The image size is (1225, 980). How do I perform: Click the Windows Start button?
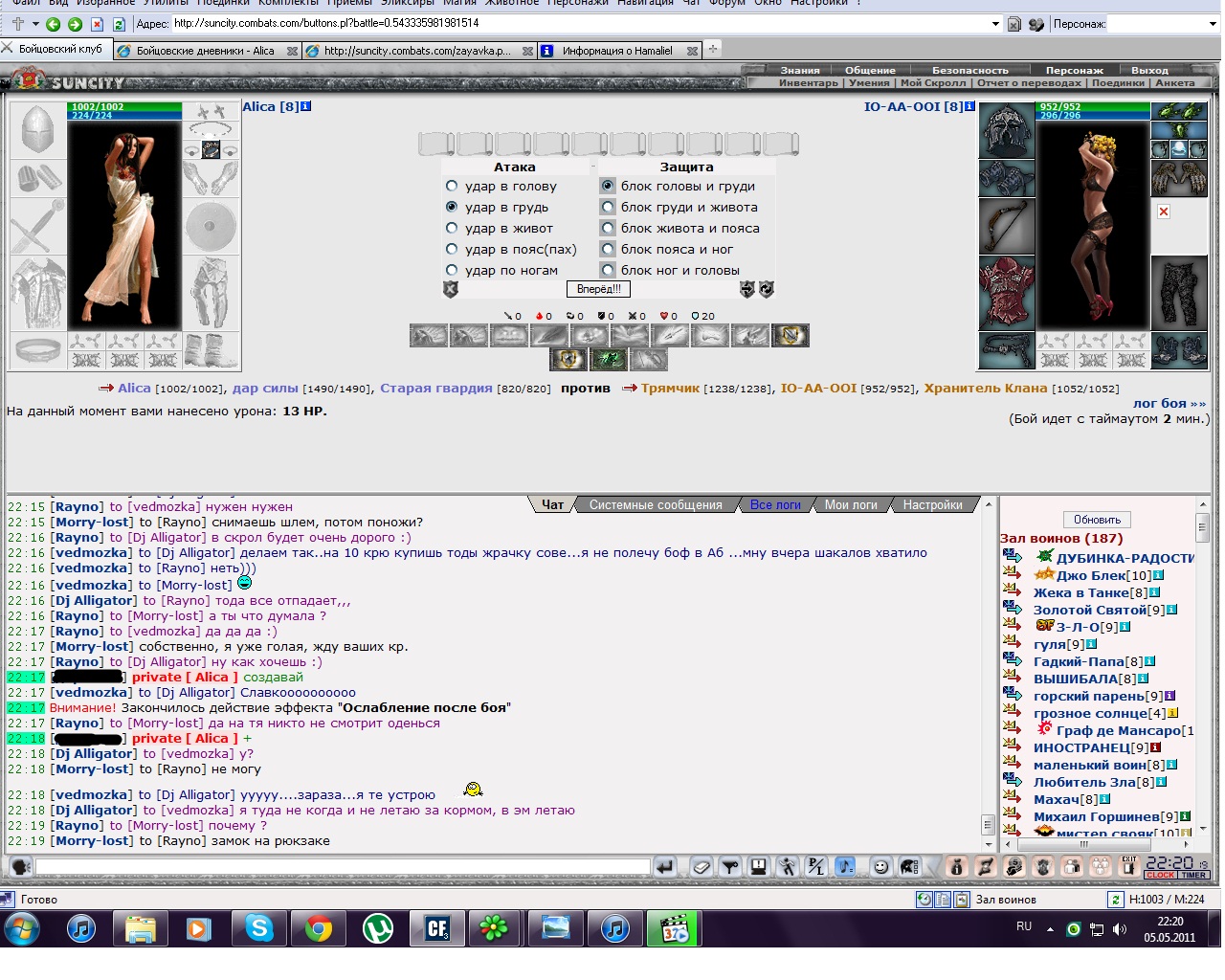coord(22,928)
